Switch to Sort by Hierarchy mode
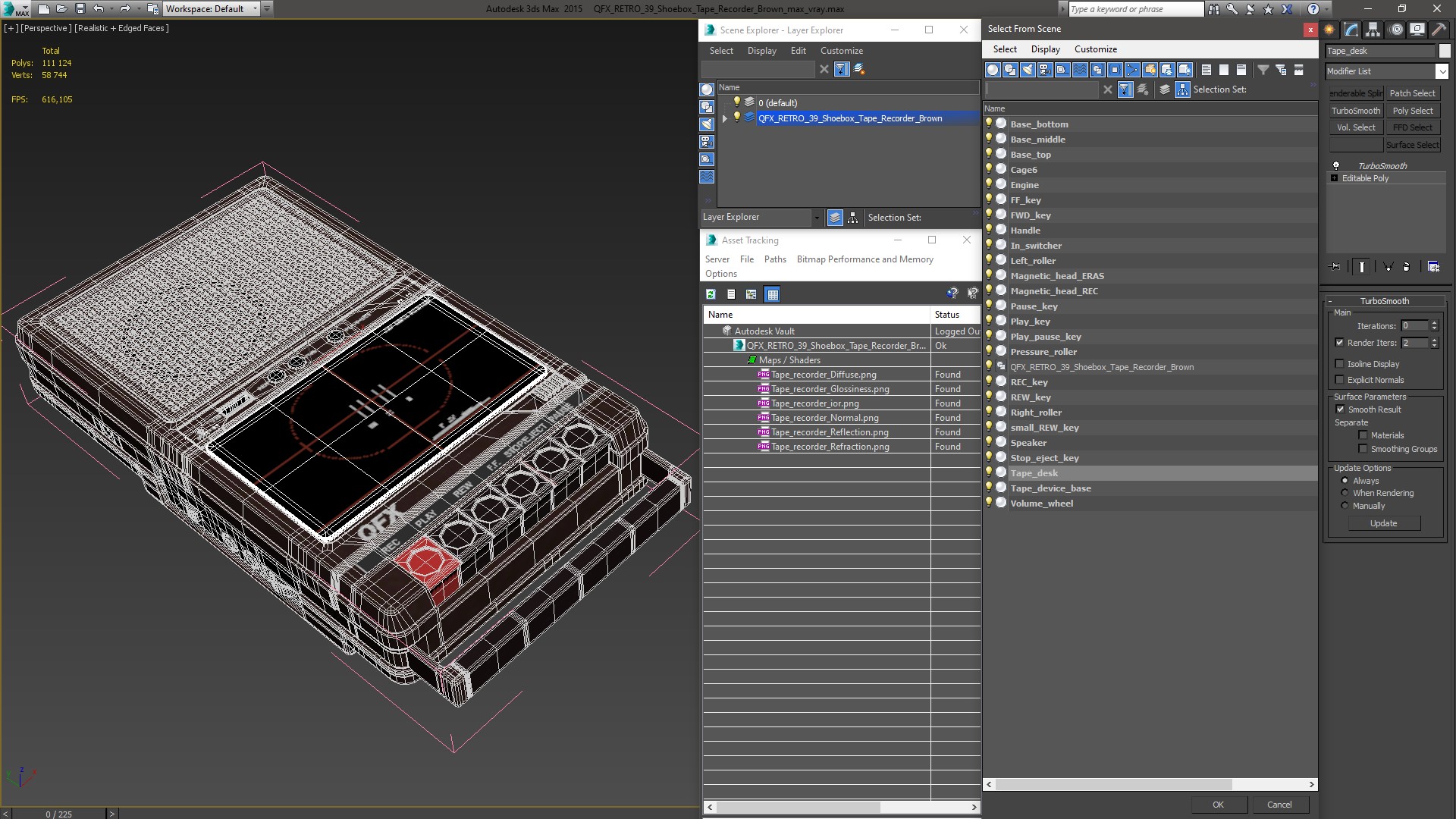 (853, 218)
